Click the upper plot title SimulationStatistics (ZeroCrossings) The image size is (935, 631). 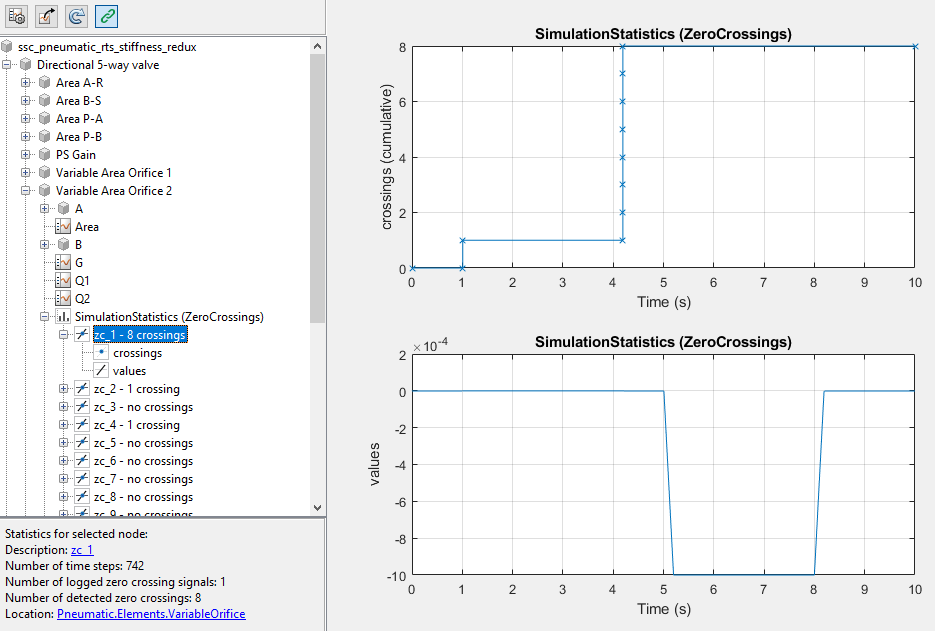(663, 34)
